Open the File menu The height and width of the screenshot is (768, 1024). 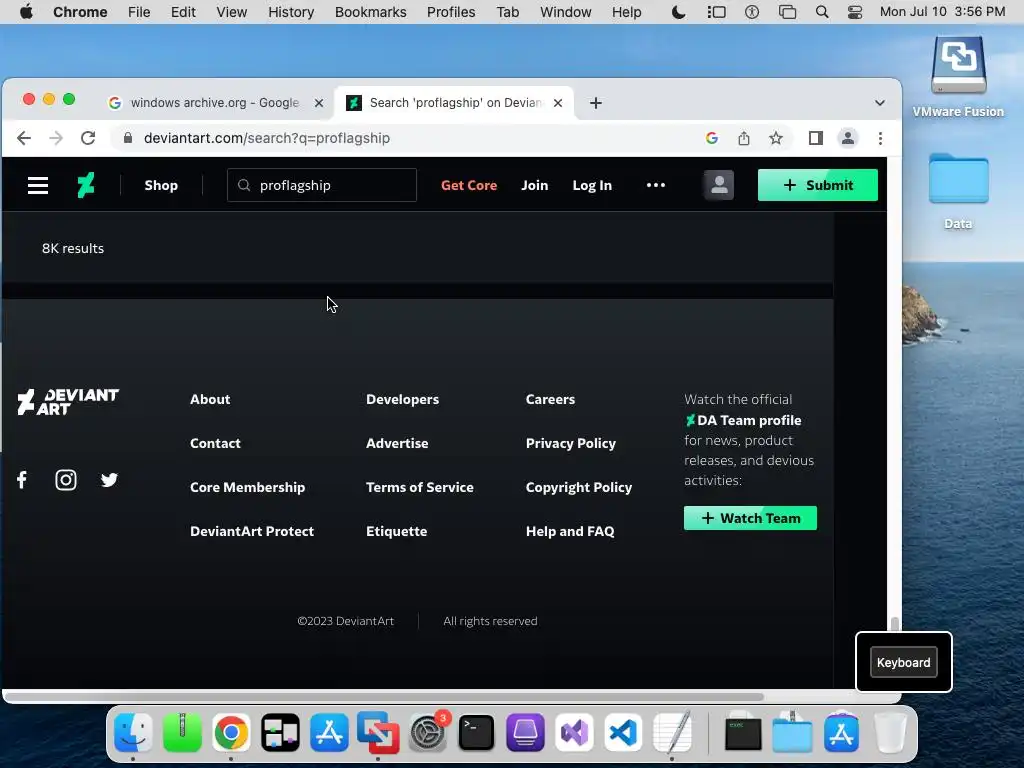[x=139, y=12]
